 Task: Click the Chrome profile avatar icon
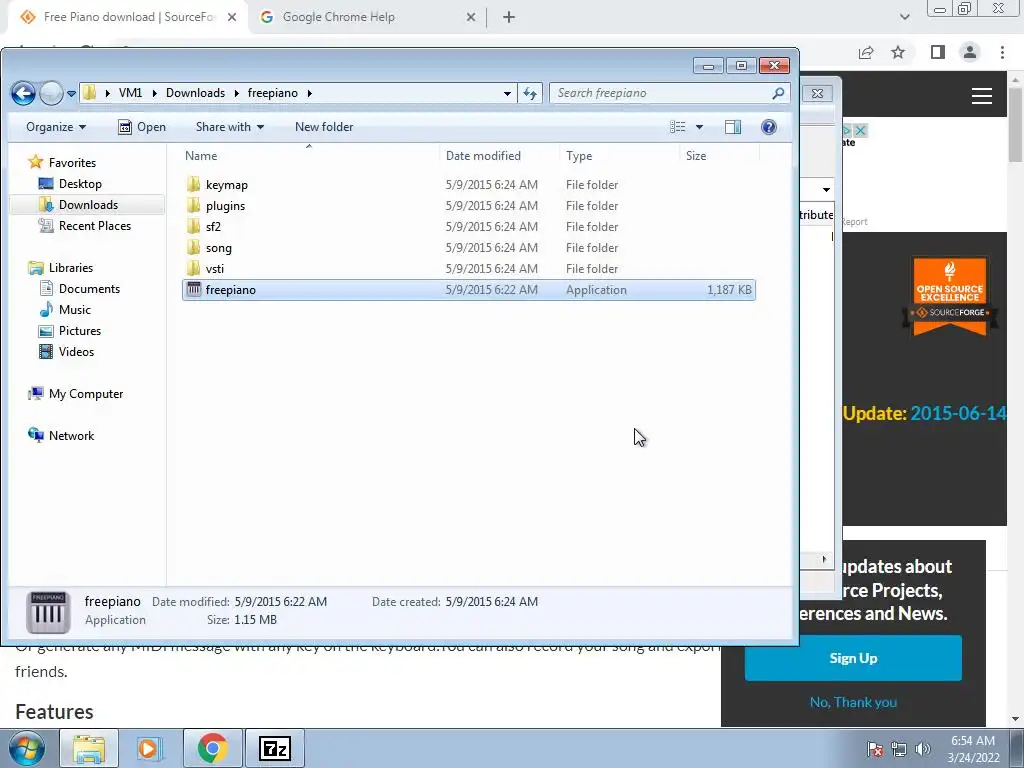point(970,52)
